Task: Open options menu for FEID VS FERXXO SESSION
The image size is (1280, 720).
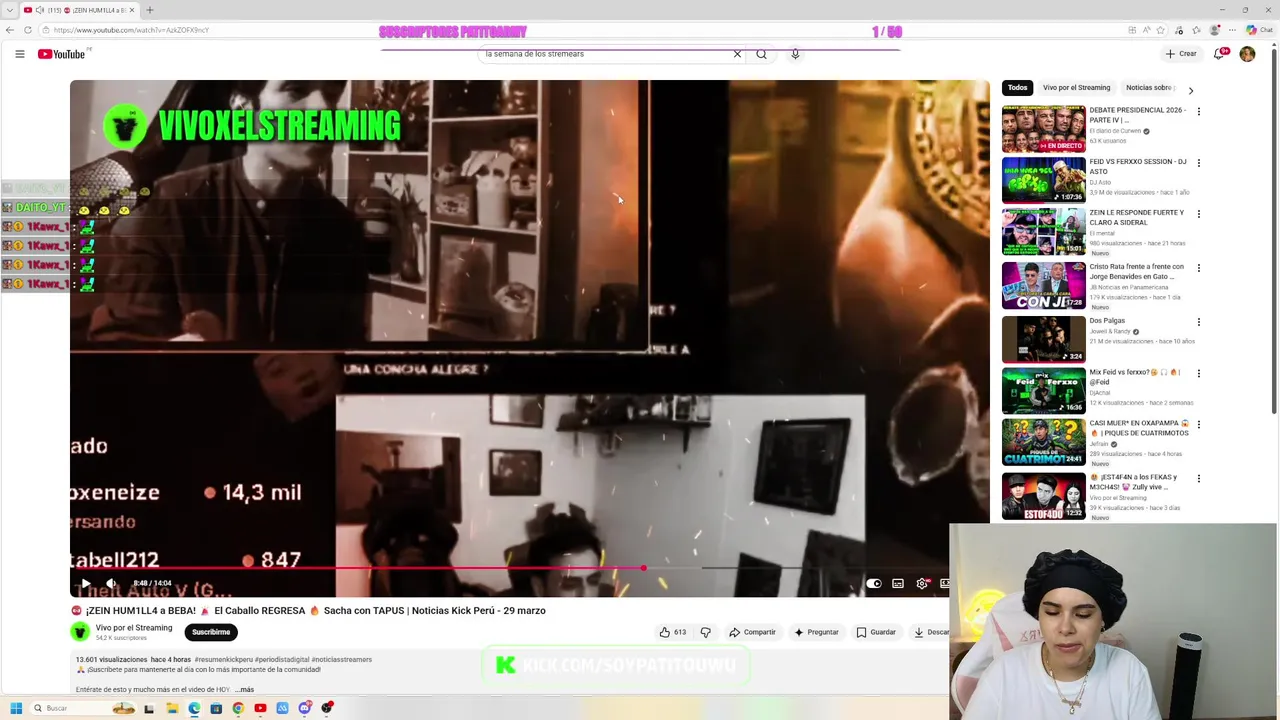Action: (1199, 163)
